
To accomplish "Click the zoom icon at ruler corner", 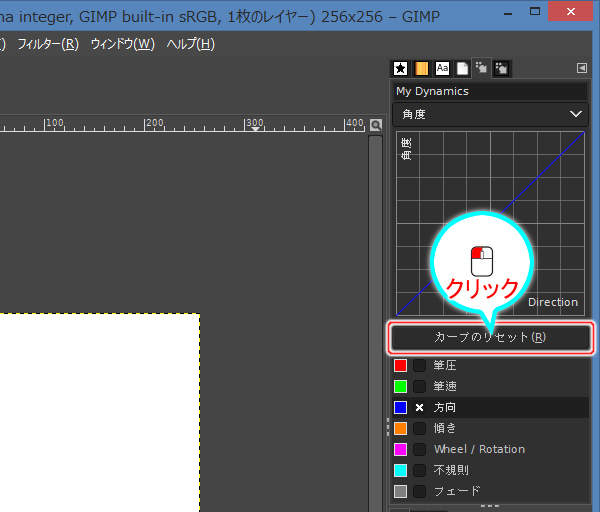I will [376, 125].
